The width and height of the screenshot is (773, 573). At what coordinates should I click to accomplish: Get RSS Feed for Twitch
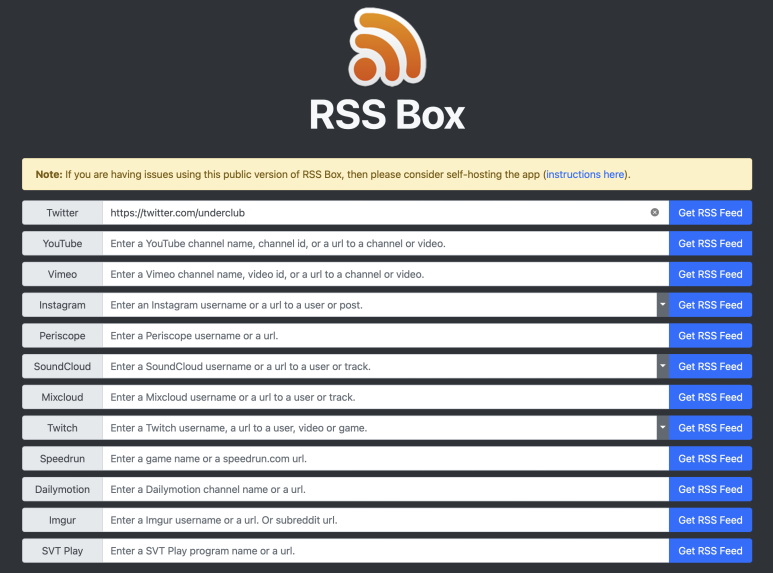point(710,428)
